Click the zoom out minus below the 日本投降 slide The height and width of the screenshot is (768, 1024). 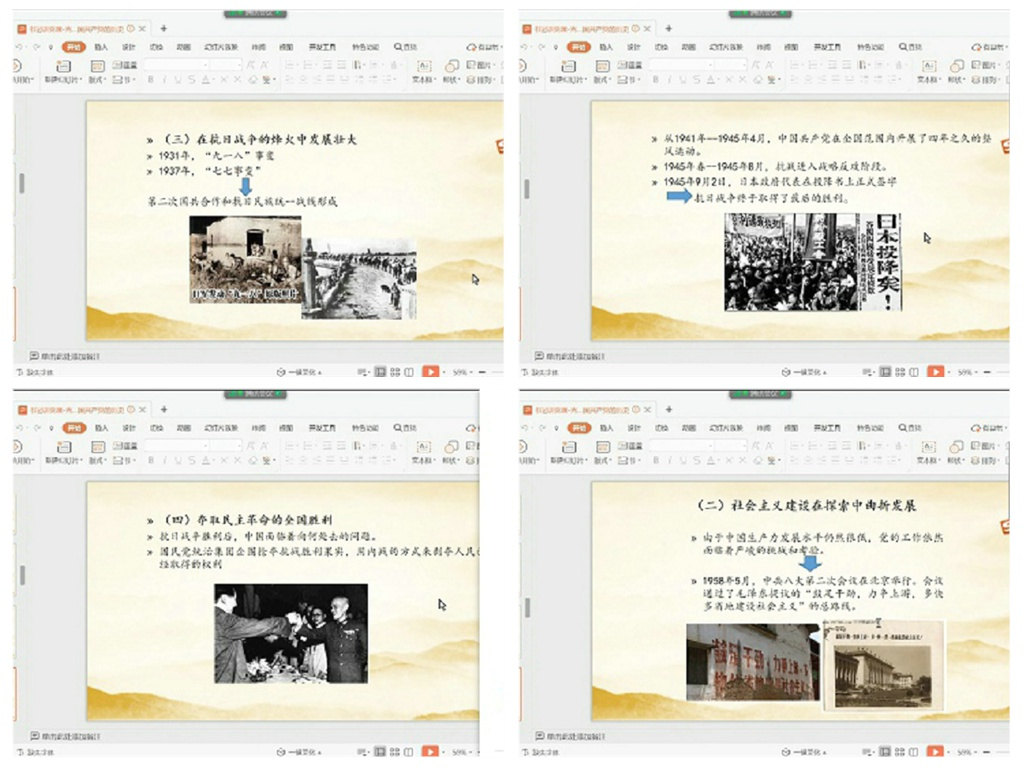[x=988, y=372]
